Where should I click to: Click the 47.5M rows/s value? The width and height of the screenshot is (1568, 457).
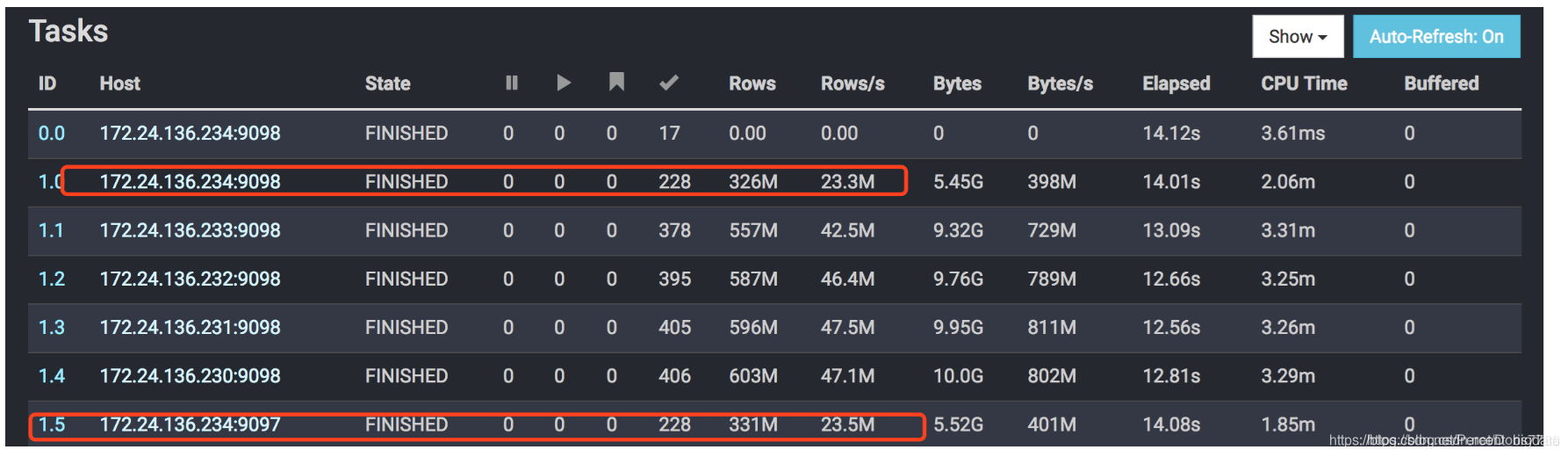click(848, 327)
